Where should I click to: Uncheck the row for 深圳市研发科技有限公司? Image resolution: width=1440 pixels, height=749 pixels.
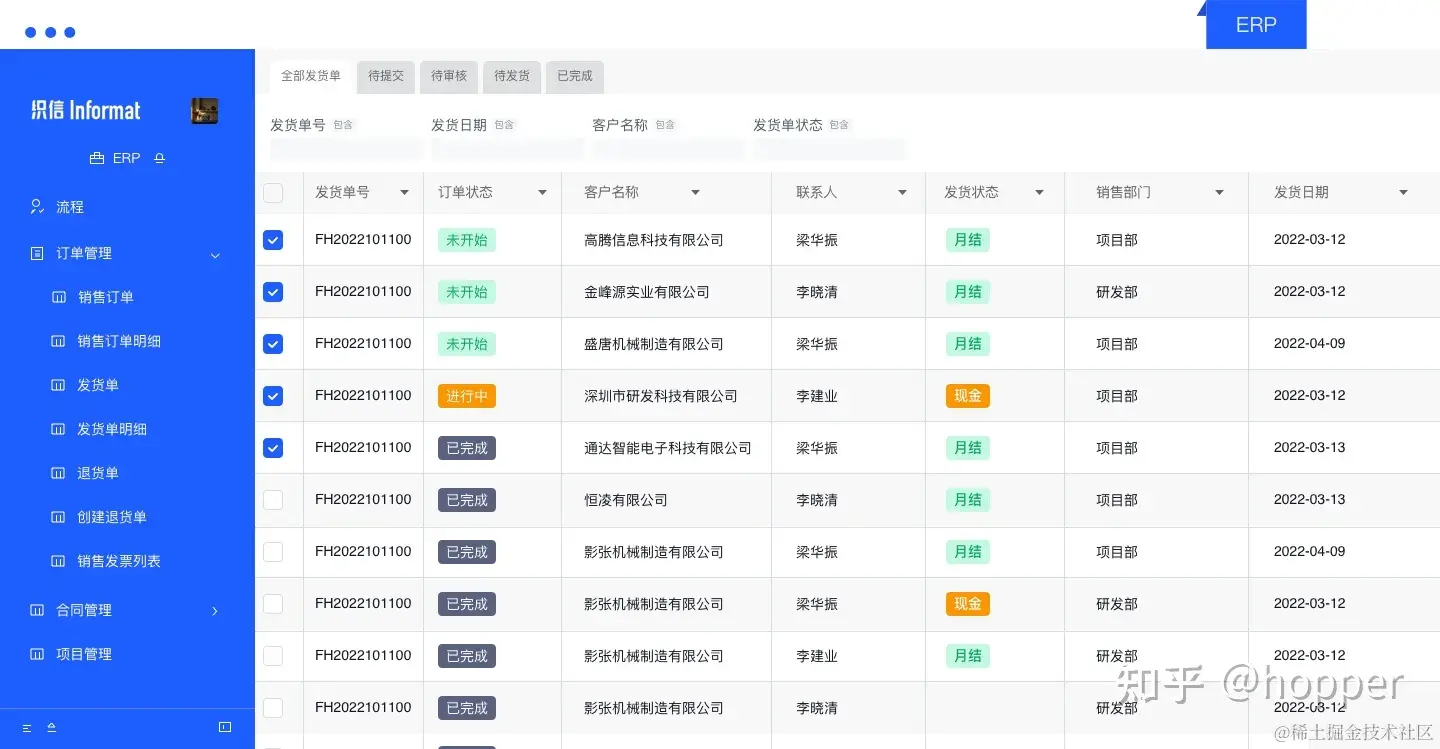pyautogui.click(x=273, y=396)
